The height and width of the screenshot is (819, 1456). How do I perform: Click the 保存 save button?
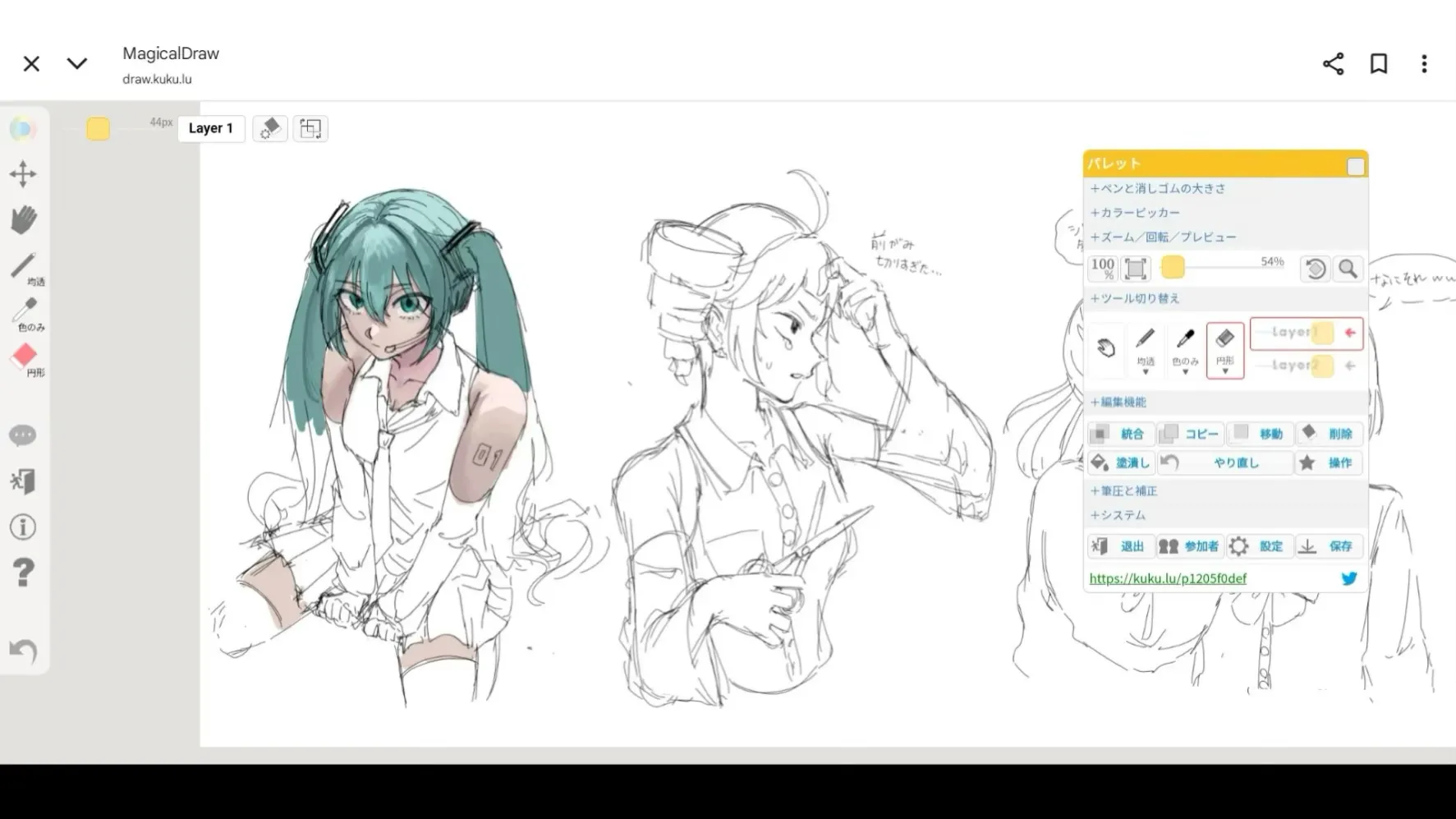[1329, 546]
